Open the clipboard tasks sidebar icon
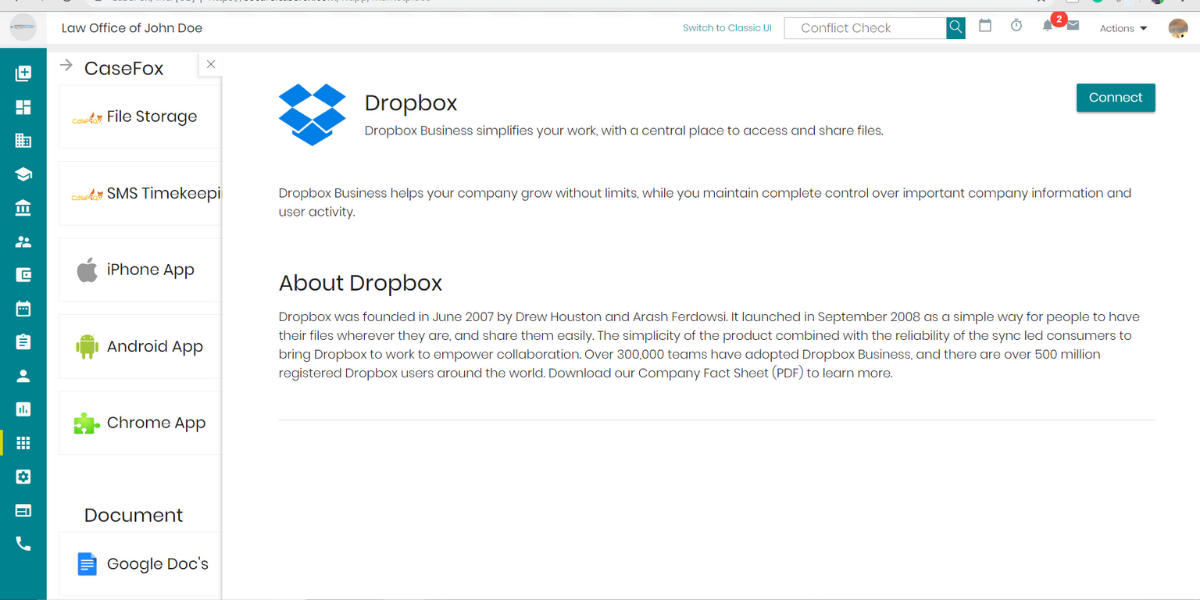The height and width of the screenshot is (600, 1200). [x=23, y=342]
